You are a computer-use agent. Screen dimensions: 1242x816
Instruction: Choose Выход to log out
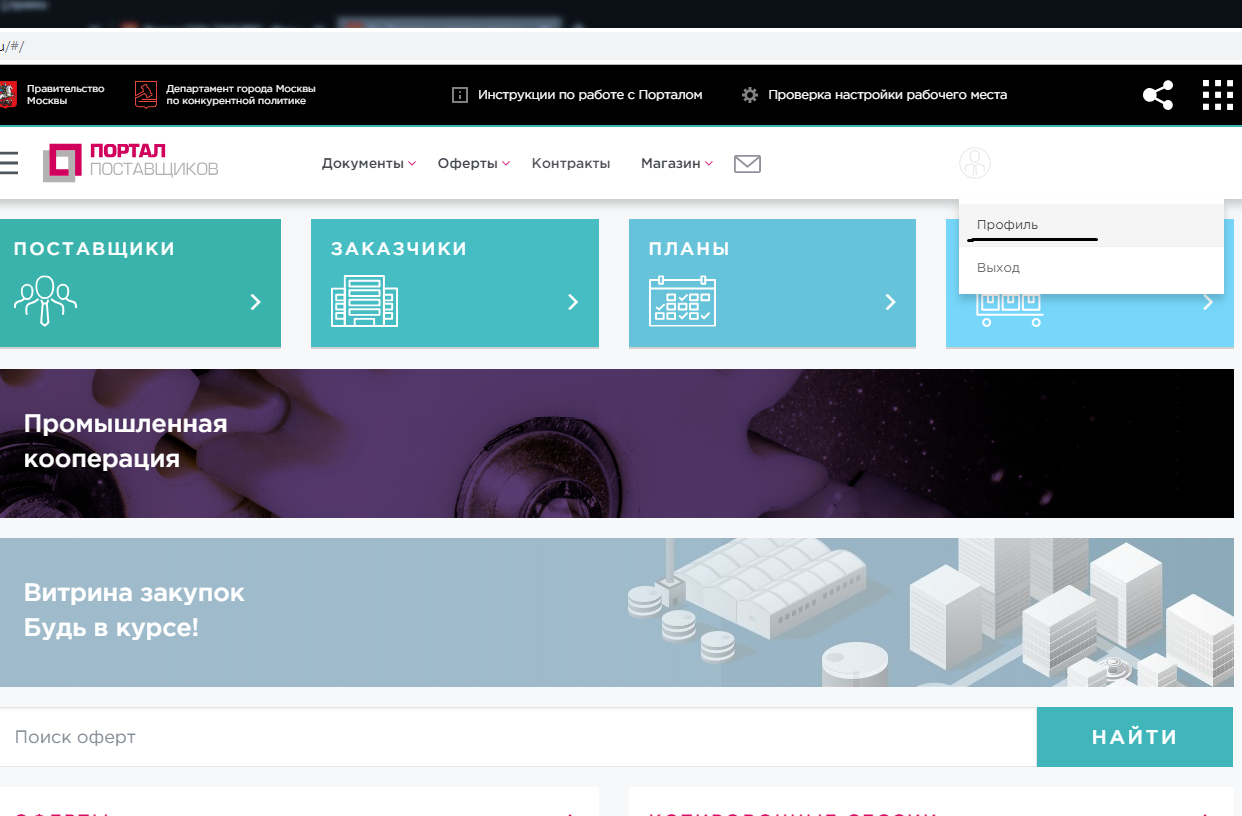998,268
